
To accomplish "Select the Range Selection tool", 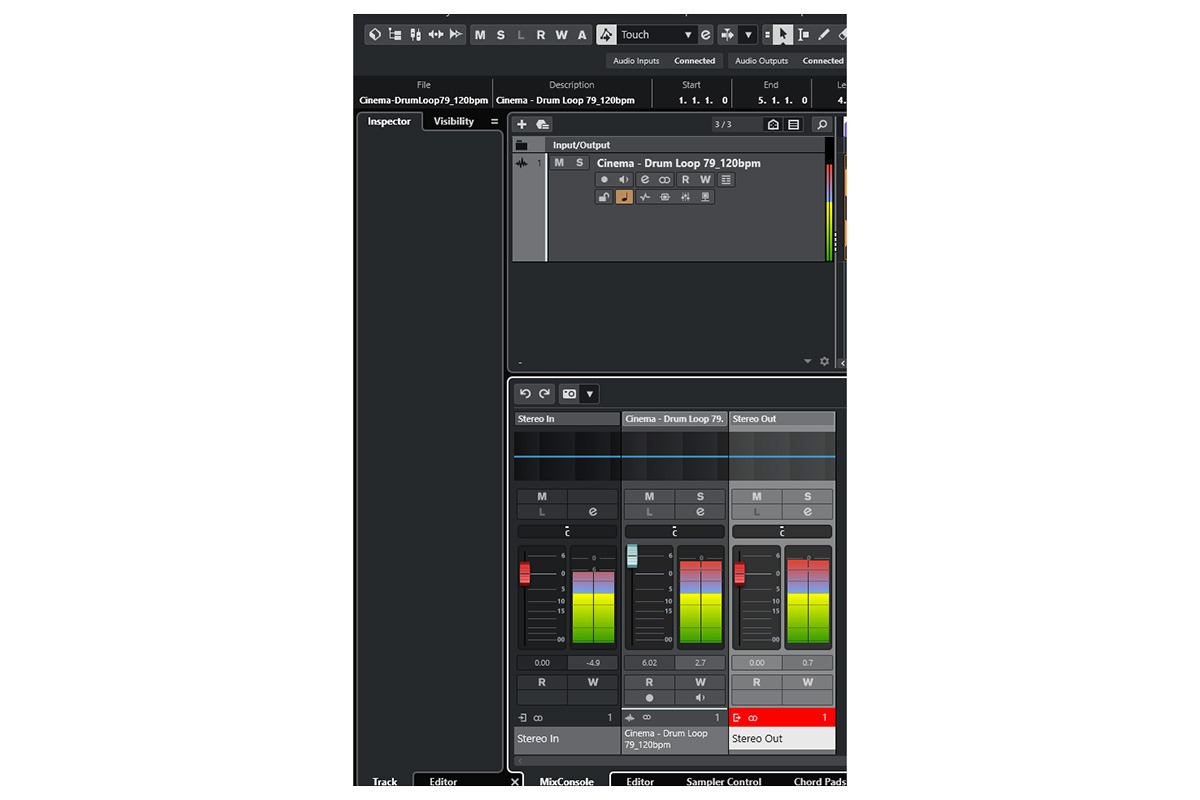I will point(803,35).
